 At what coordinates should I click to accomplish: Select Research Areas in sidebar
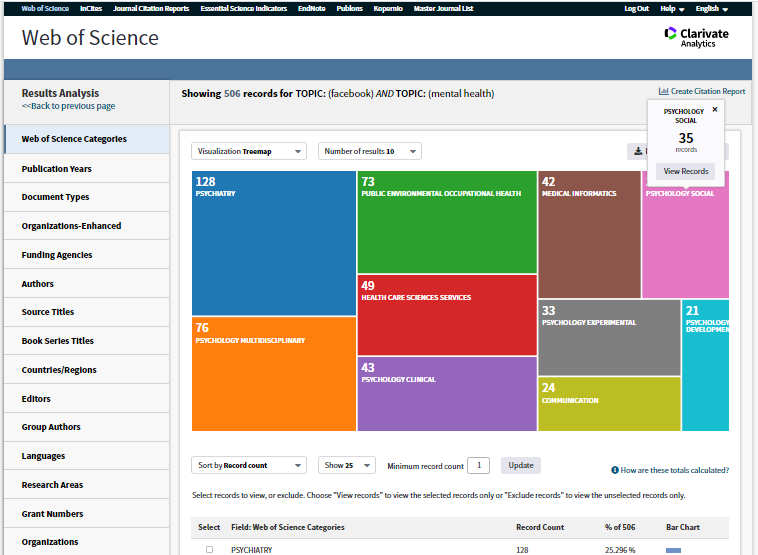coord(87,485)
